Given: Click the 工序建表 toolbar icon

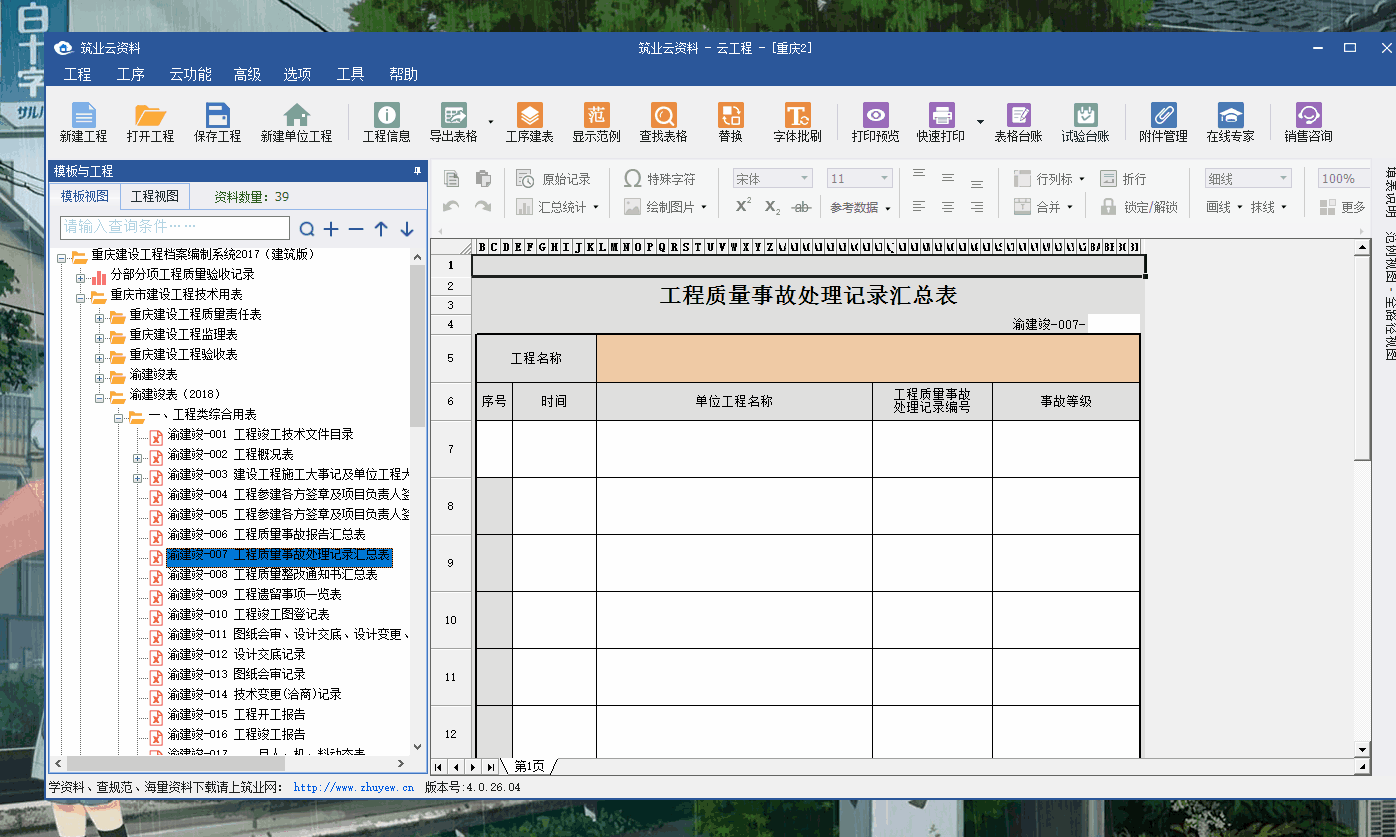Looking at the screenshot, I should coord(529,116).
